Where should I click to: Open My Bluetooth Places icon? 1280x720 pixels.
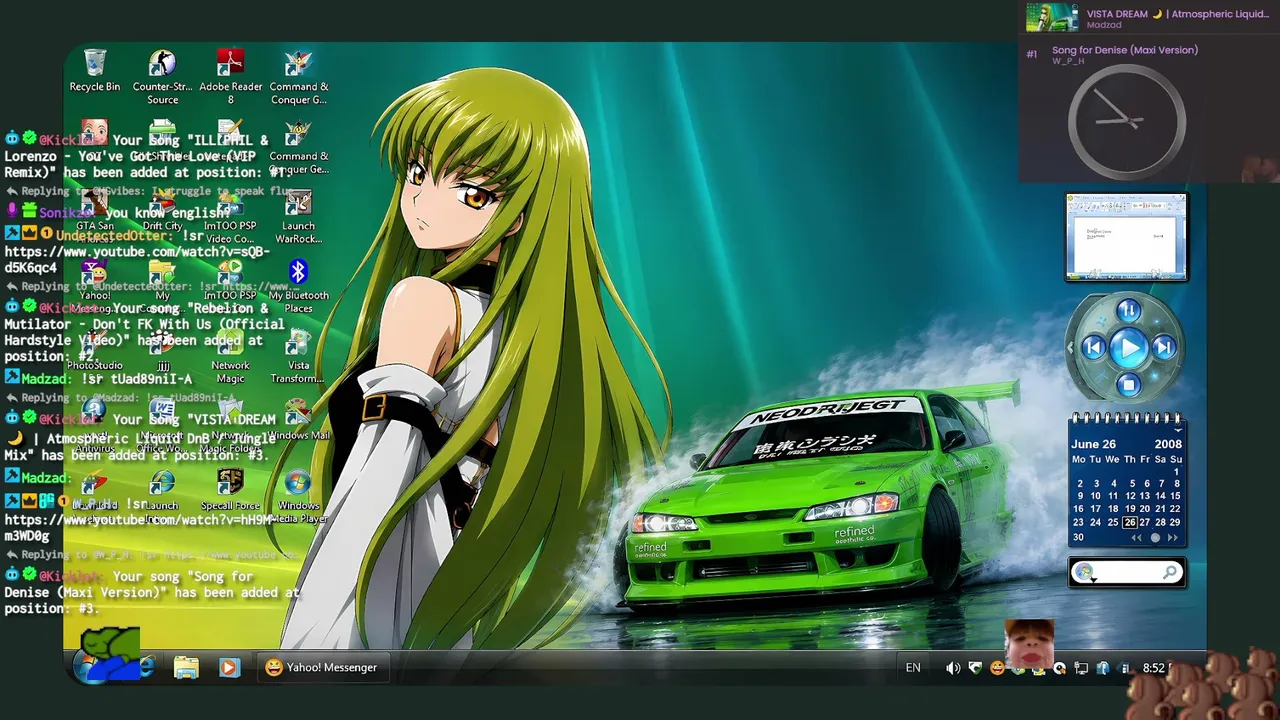(x=298, y=286)
